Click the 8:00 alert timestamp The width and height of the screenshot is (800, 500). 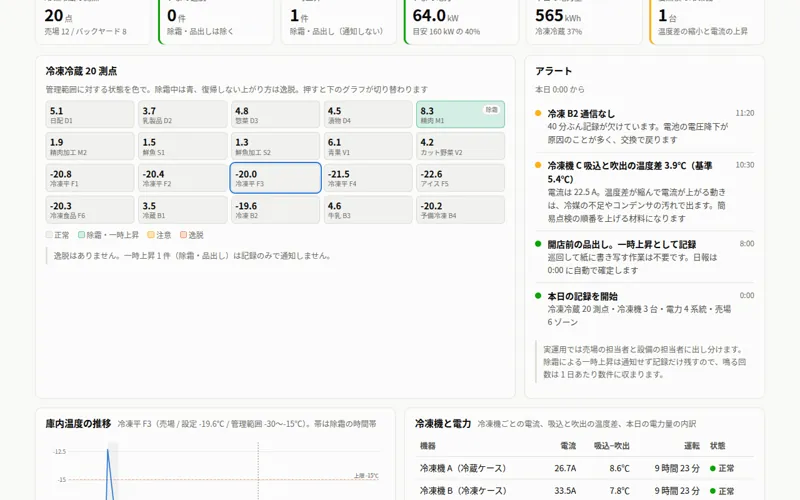(x=746, y=244)
